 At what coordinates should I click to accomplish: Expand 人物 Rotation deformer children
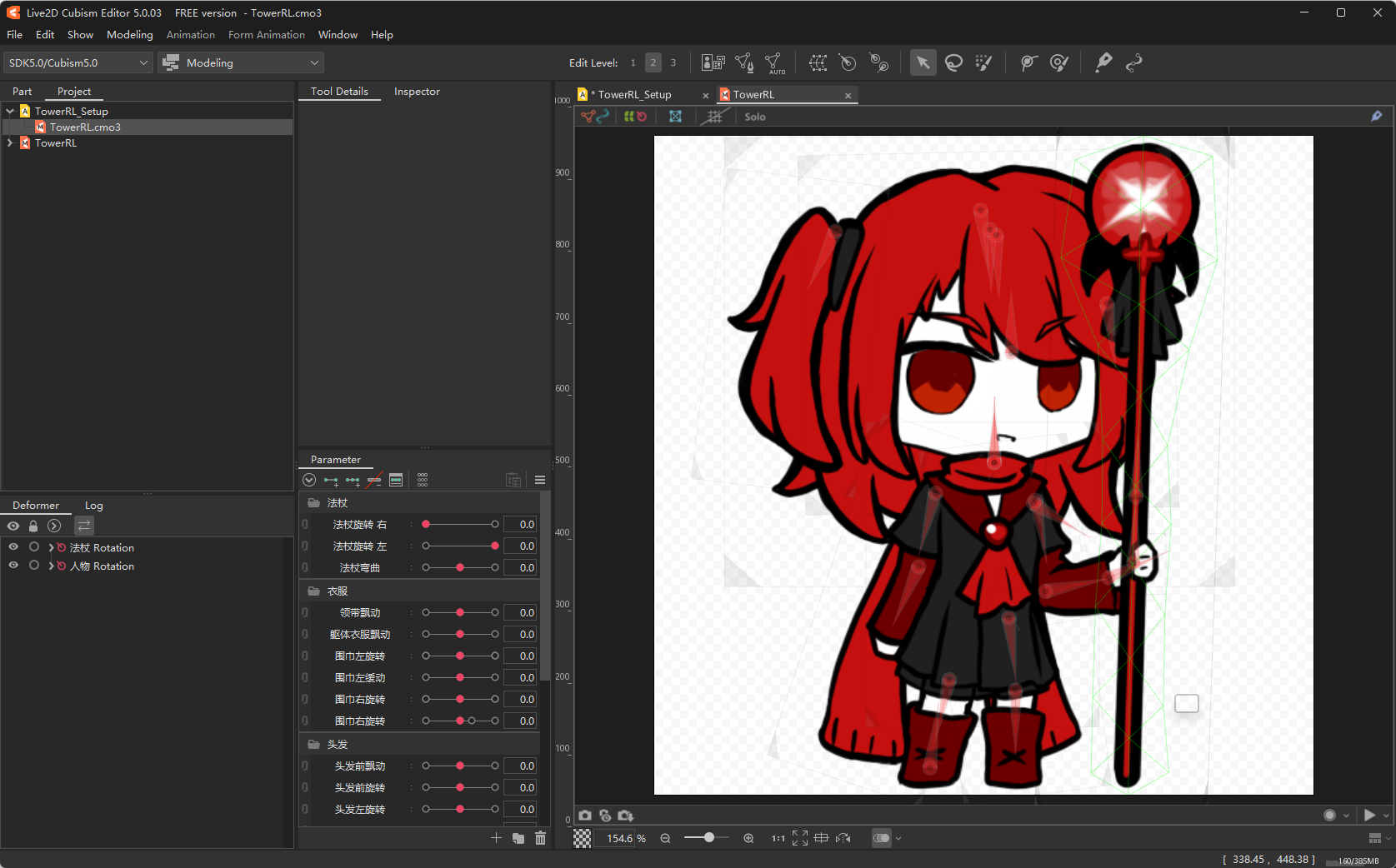[x=52, y=566]
